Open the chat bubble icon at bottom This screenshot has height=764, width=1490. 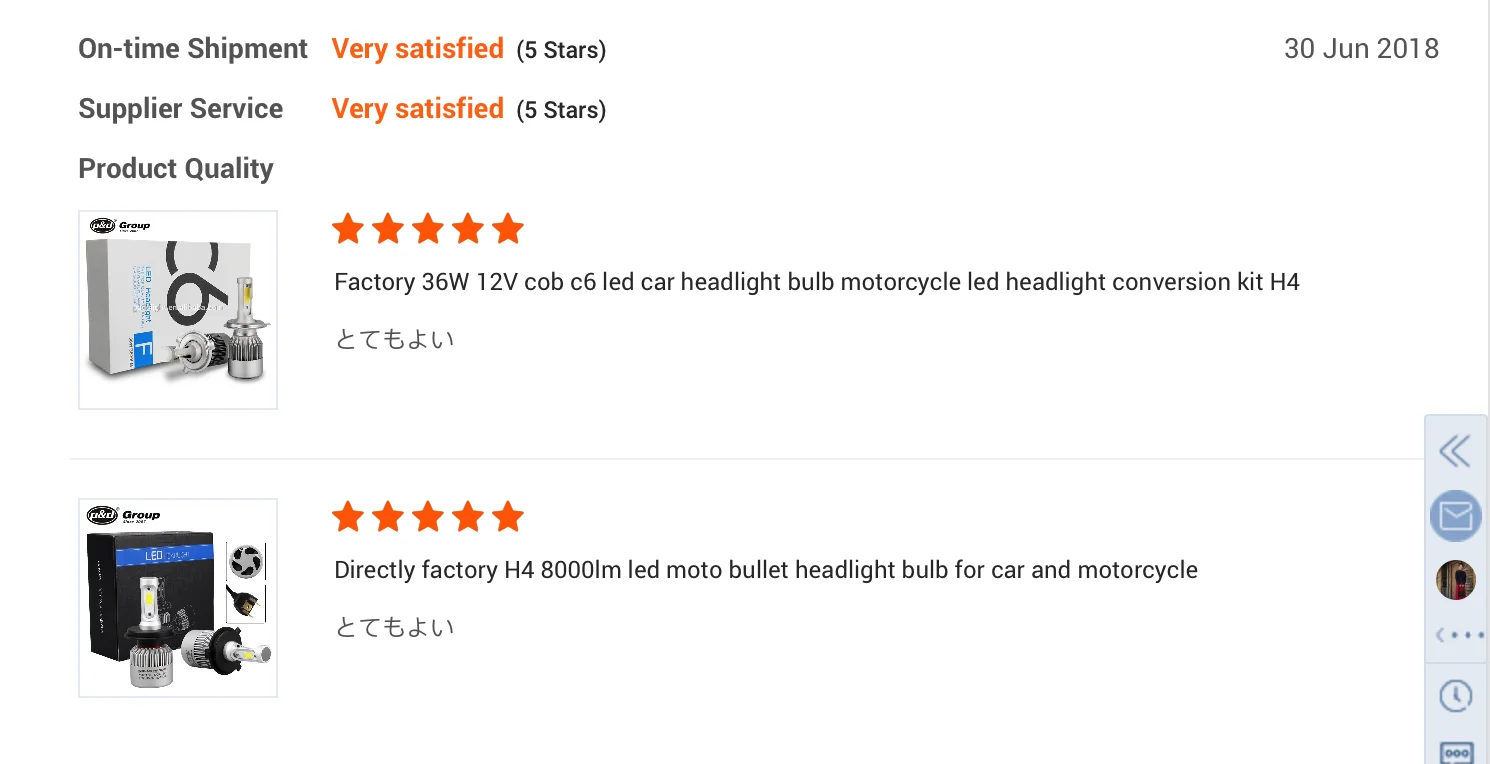(x=1456, y=751)
